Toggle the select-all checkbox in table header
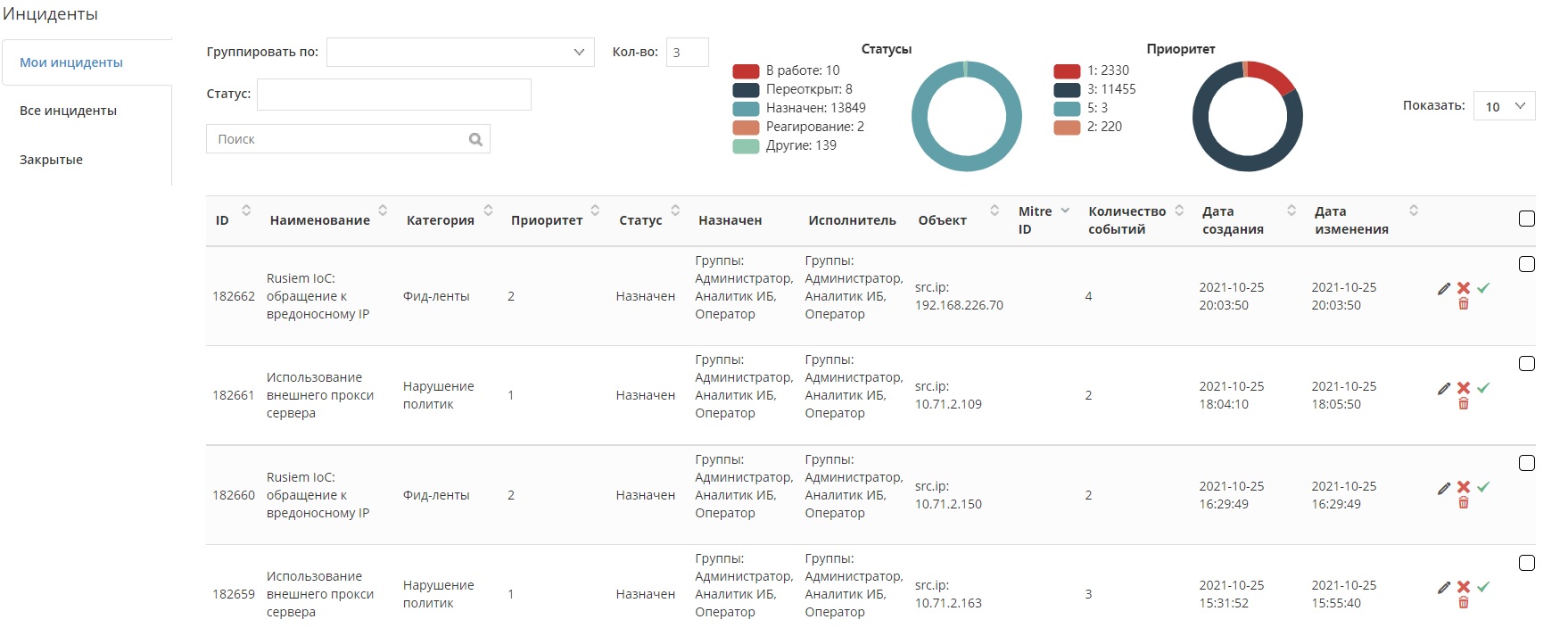1568x636 pixels. tap(1526, 219)
